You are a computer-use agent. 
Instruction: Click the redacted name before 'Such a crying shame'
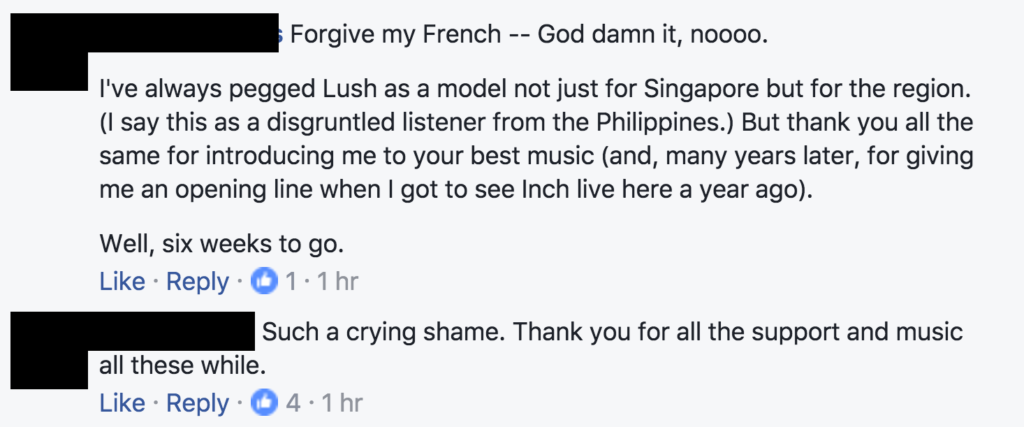[x=177, y=331]
